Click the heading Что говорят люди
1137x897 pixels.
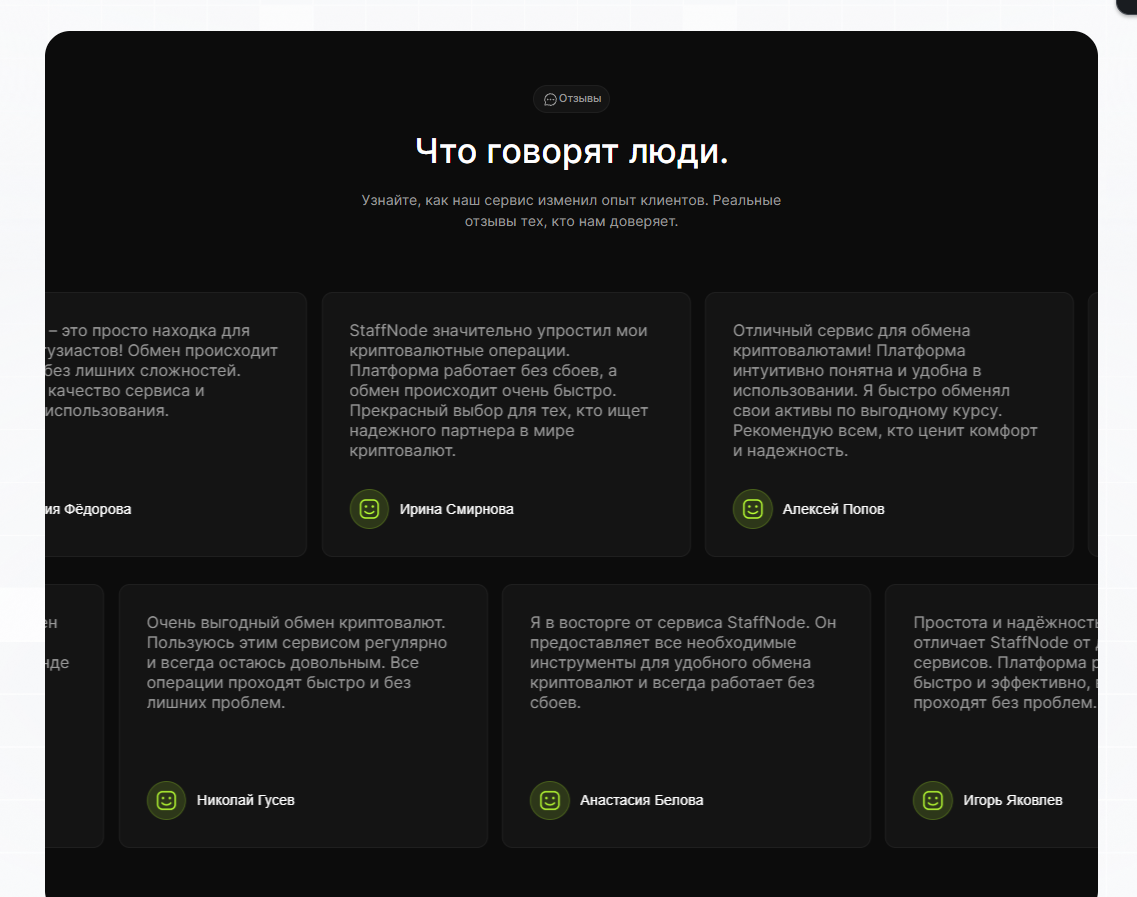coord(571,151)
